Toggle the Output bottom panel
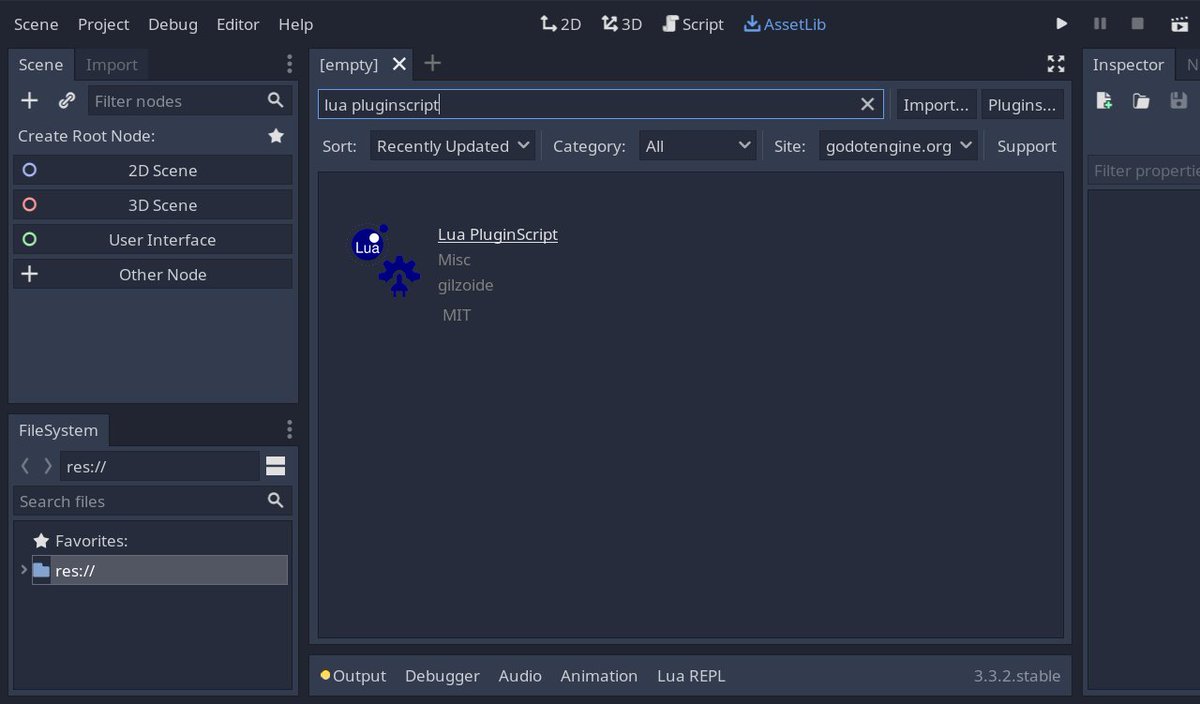1200x704 pixels. pyautogui.click(x=358, y=676)
